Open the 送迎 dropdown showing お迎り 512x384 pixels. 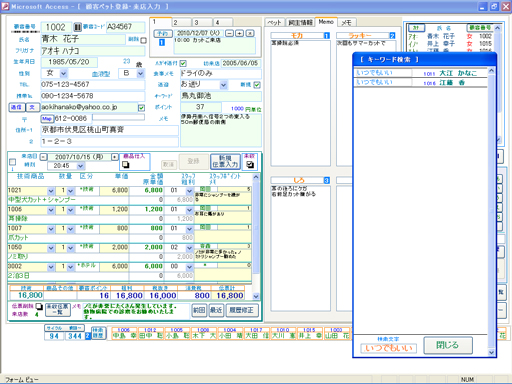click(x=223, y=85)
